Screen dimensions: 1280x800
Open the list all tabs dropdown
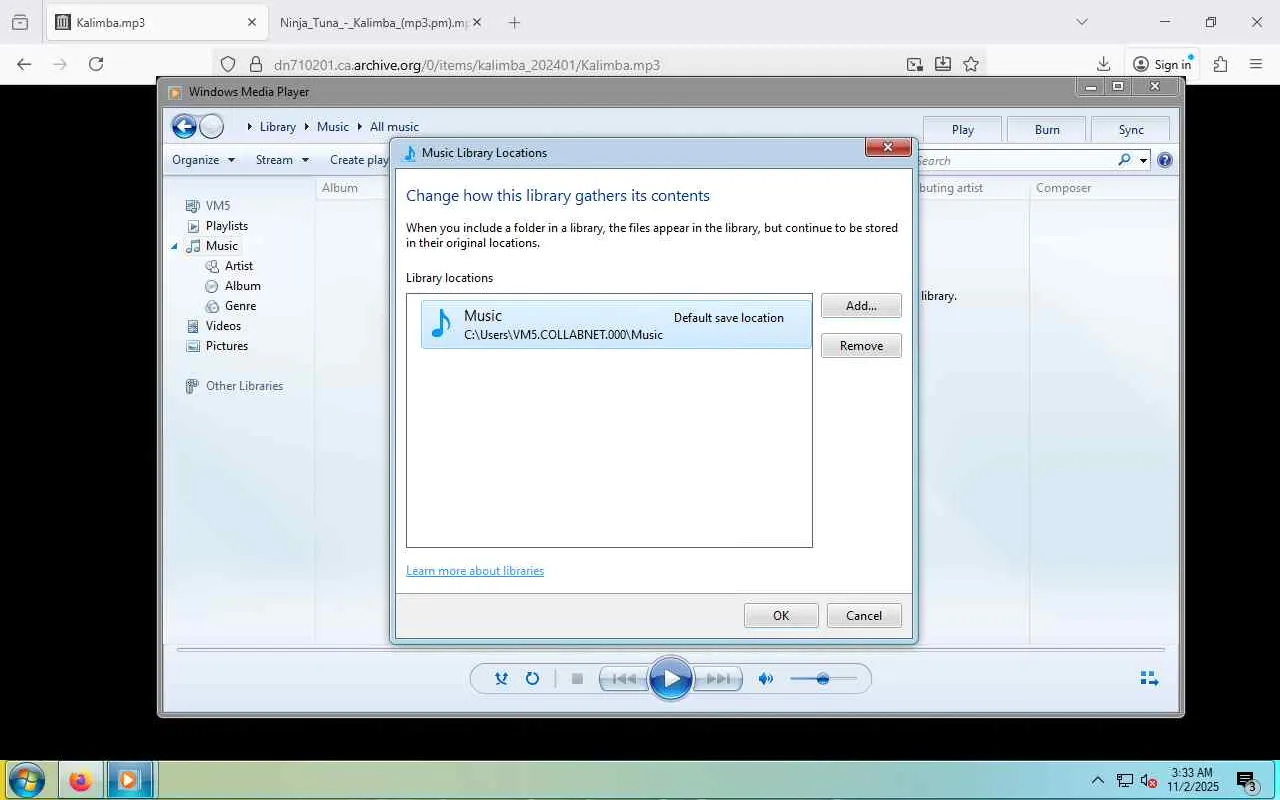1081,22
